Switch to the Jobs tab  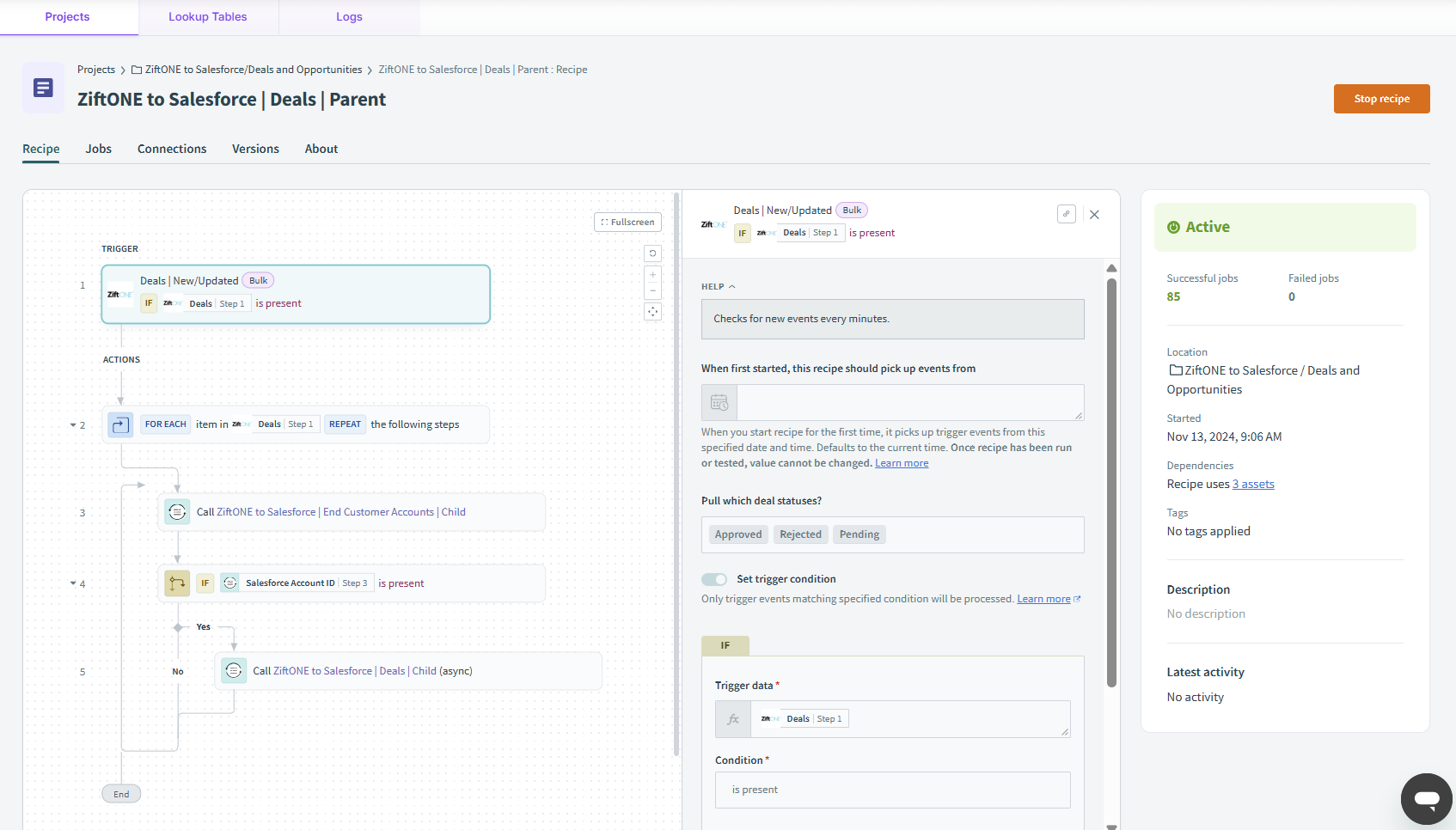pyautogui.click(x=99, y=150)
